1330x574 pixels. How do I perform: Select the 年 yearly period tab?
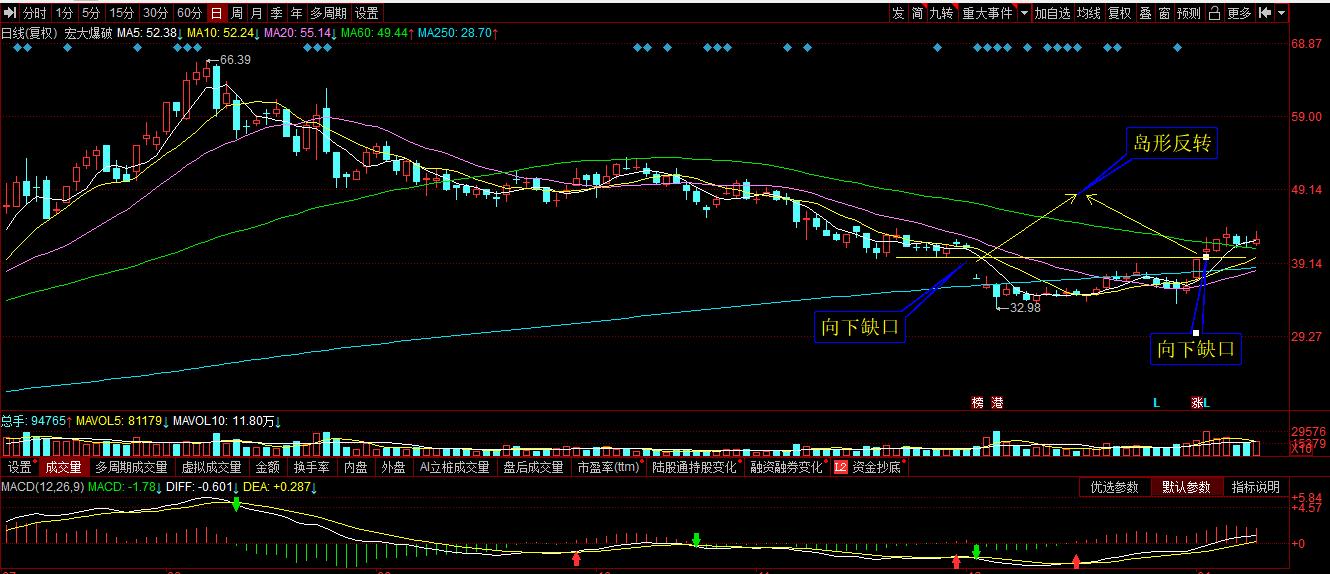tap(297, 13)
